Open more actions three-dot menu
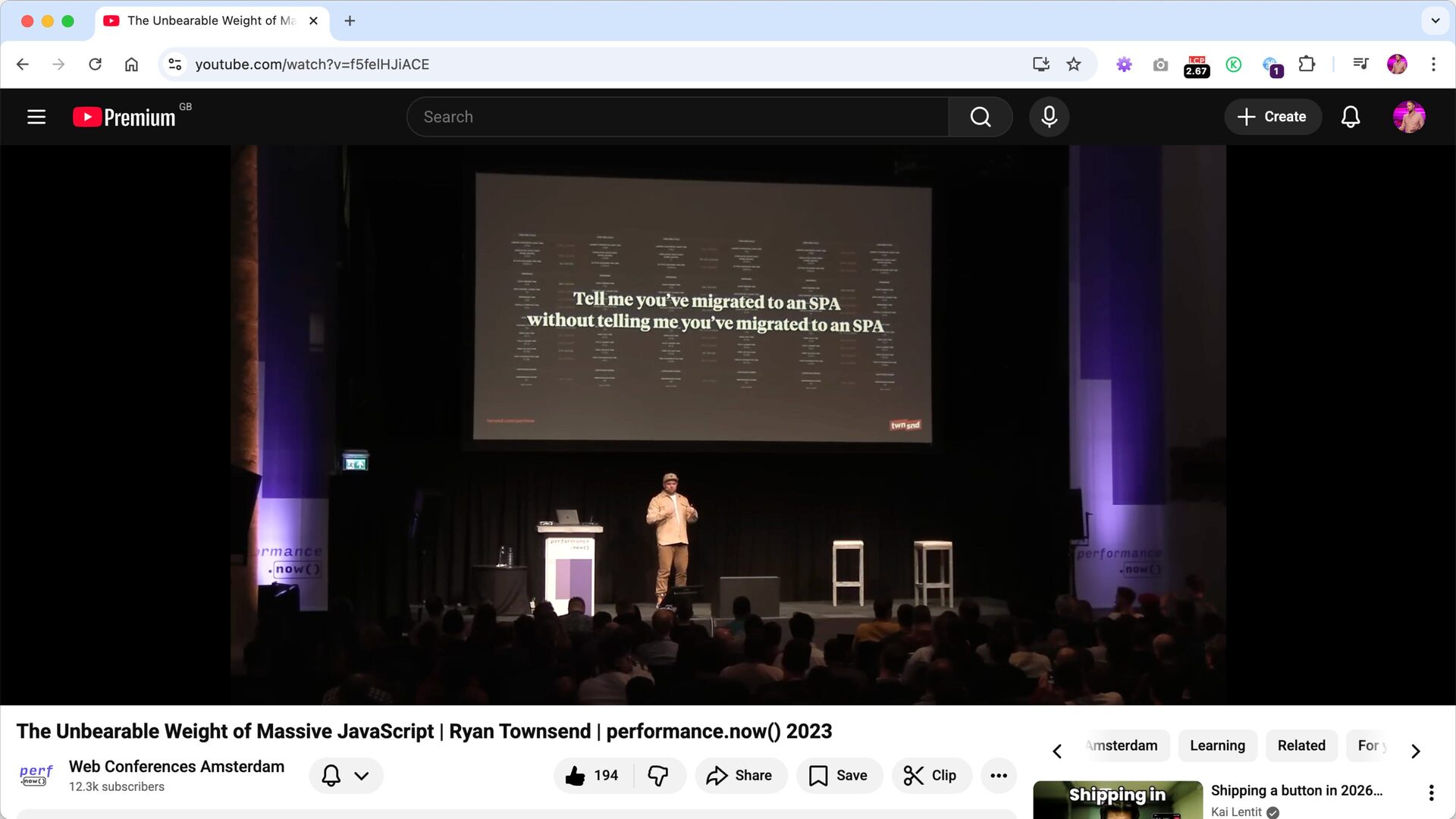The image size is (1456, 819). pos(999,775)
